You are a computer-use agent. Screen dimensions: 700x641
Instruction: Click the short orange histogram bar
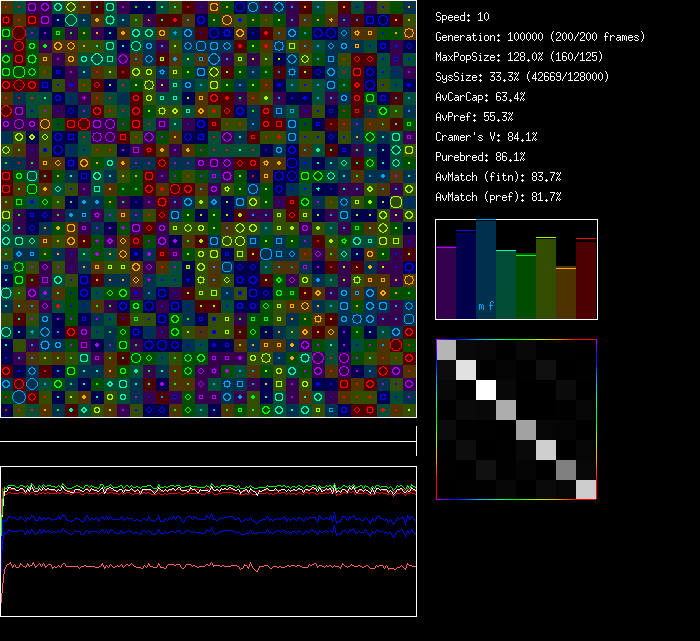point(566,292)
